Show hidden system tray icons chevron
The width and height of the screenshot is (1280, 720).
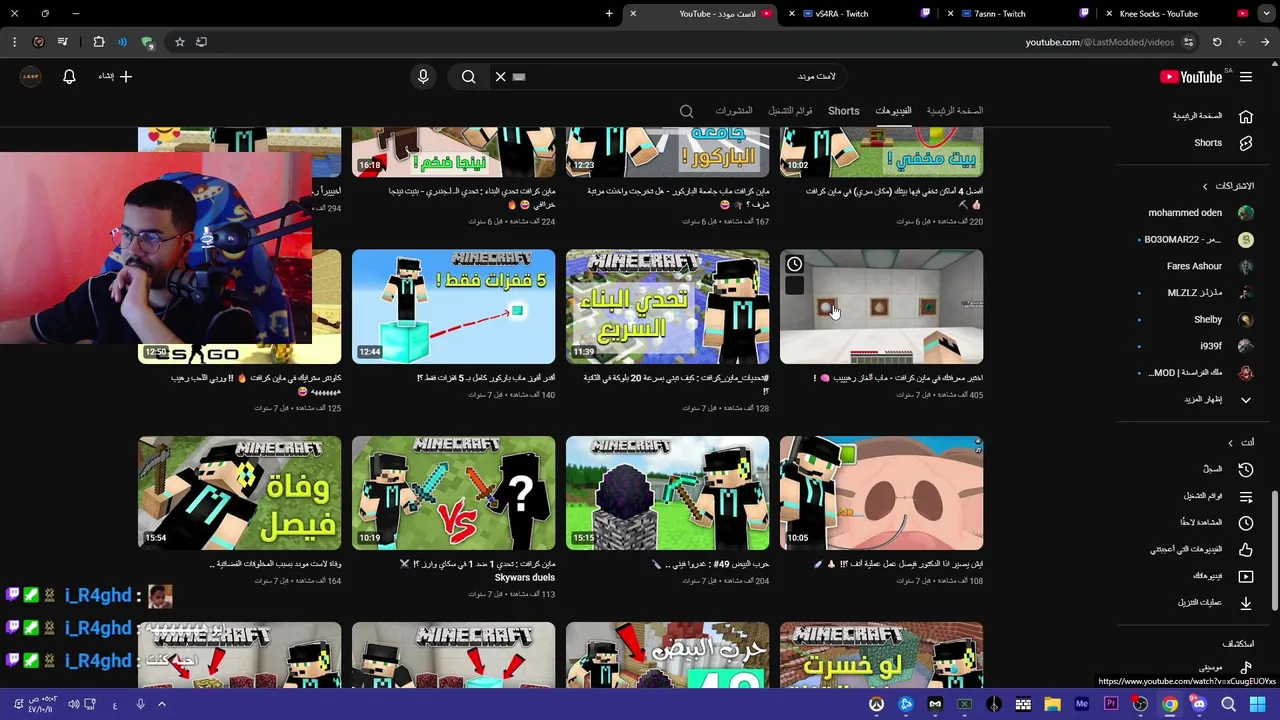pos(162,704)
